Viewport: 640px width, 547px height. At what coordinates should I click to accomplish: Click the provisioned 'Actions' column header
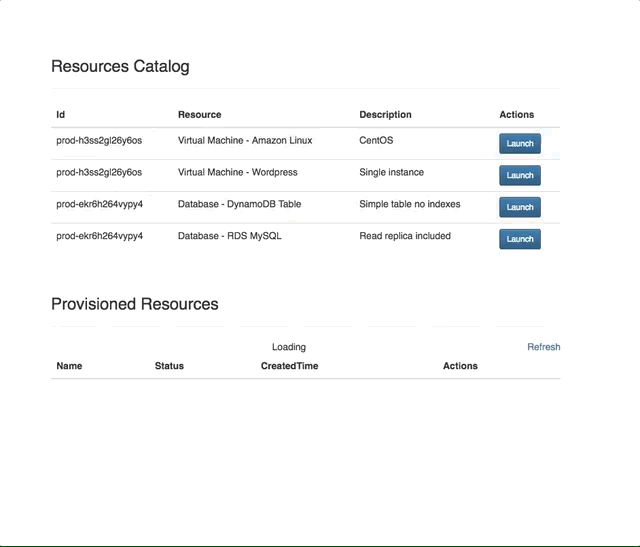(460, 366)
